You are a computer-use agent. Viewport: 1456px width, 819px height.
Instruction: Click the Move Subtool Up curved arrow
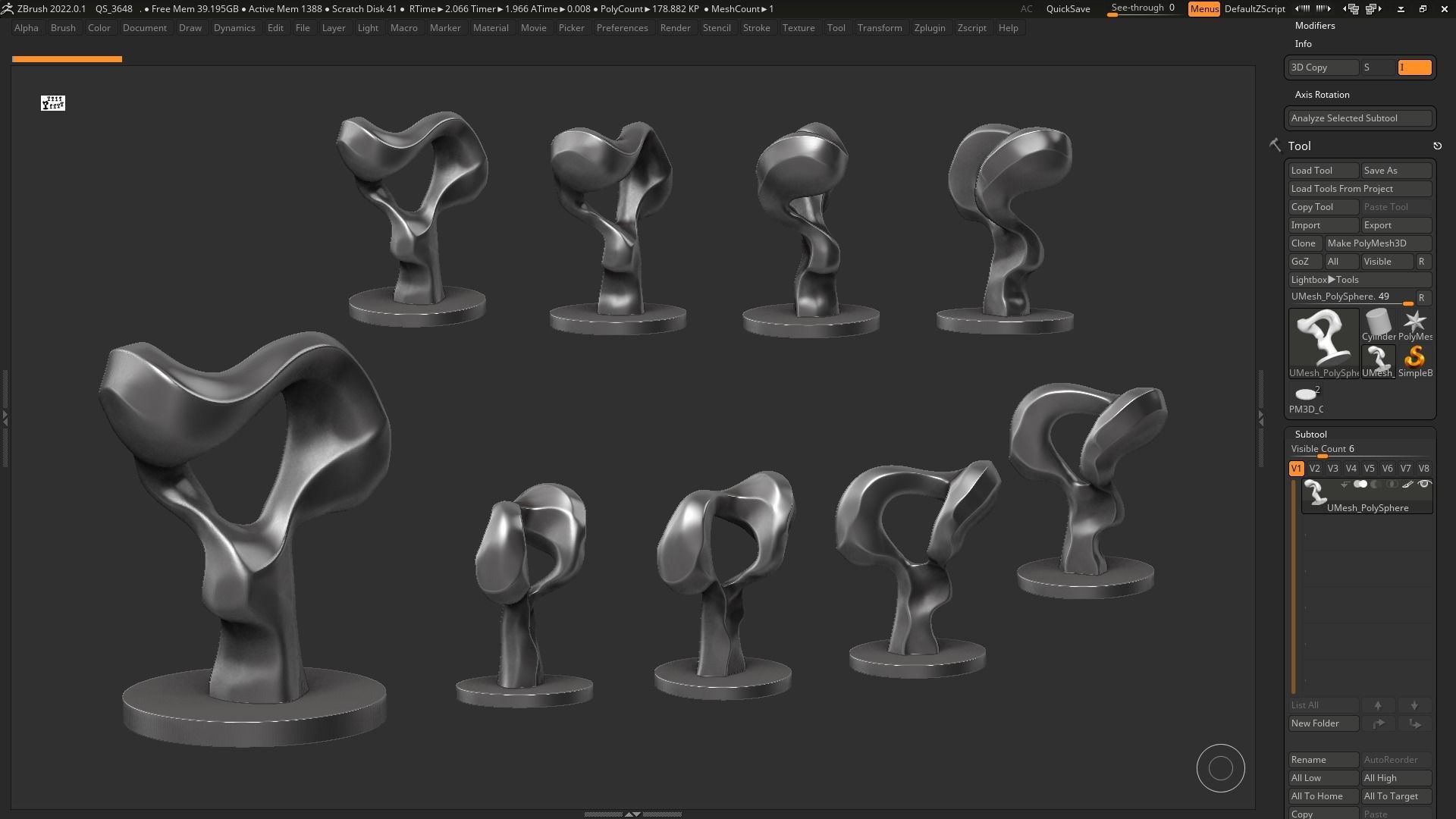click(1378, 723)
